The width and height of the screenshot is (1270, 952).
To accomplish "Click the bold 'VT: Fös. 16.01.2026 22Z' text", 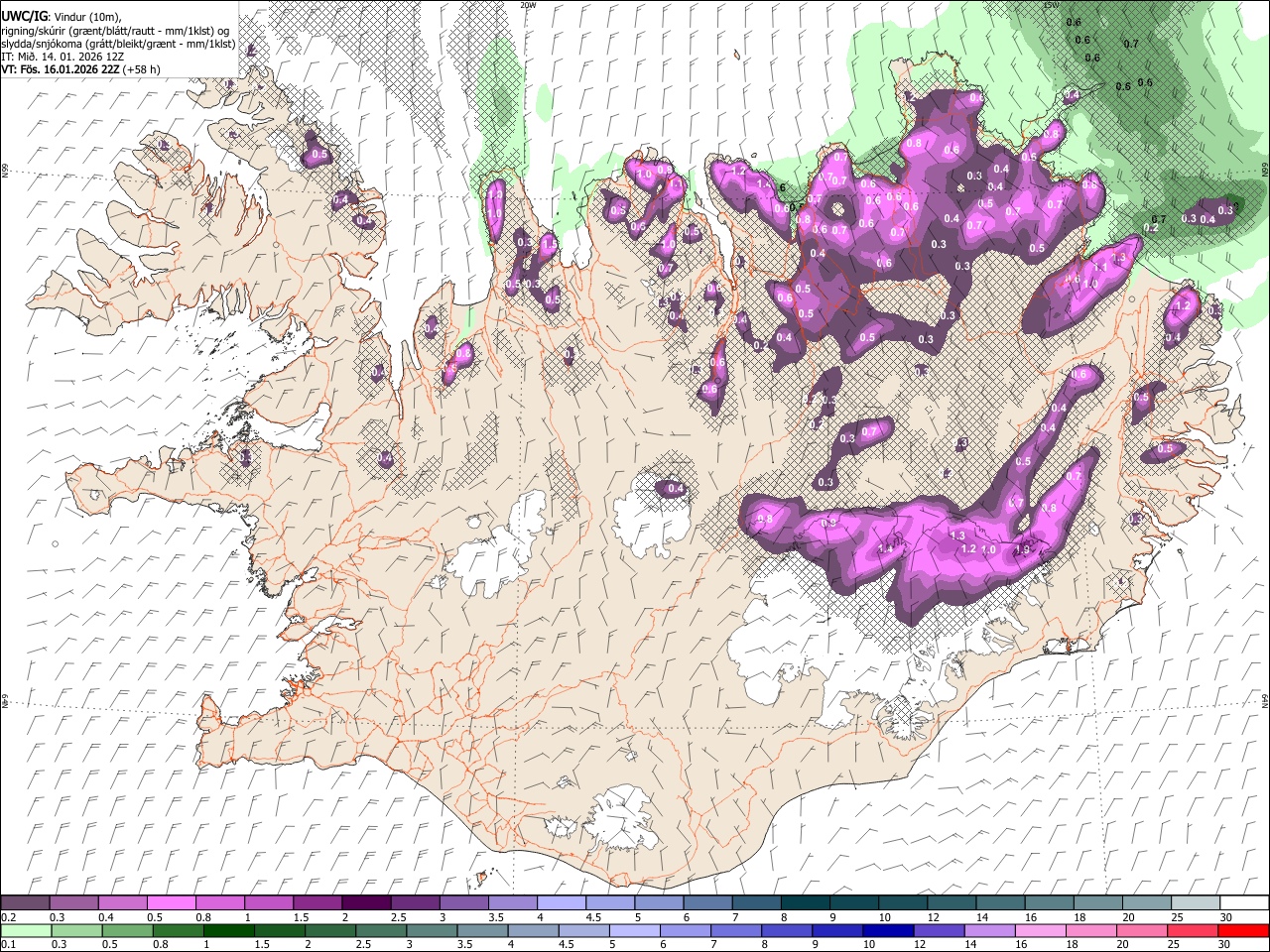I will (x=62, y=69).
